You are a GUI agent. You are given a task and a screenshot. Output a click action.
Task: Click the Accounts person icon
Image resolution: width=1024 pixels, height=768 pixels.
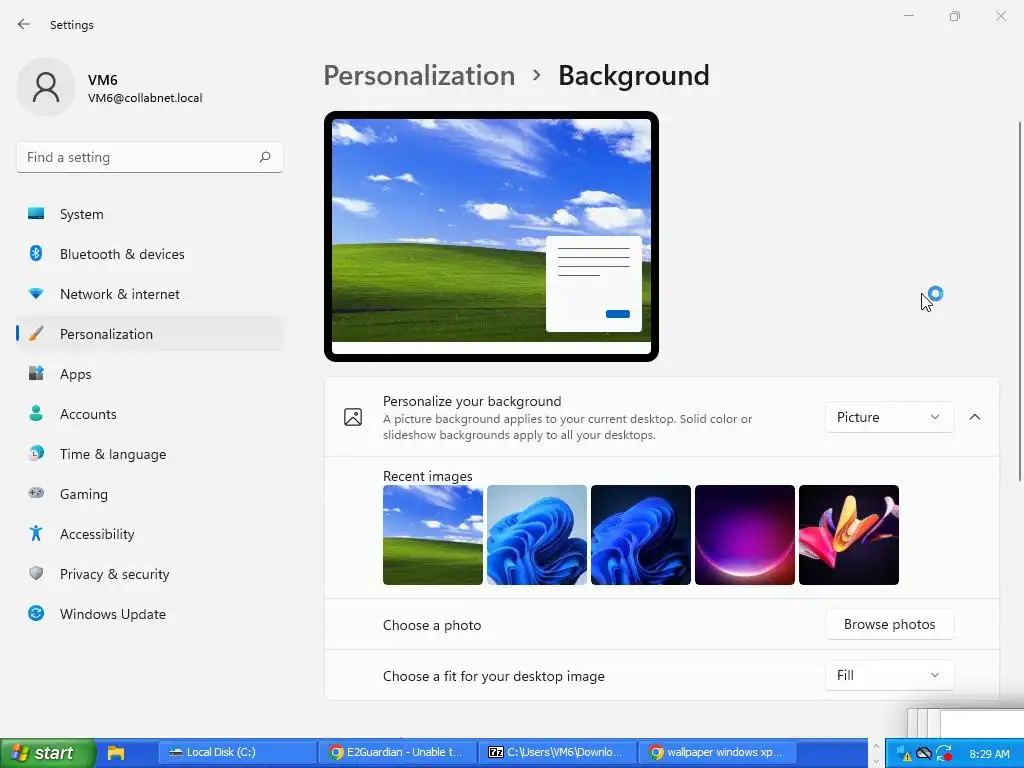(36, 413)
